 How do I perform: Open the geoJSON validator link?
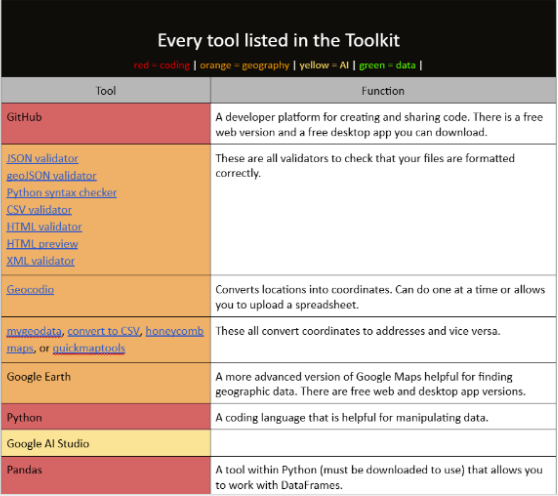[52, 175]
